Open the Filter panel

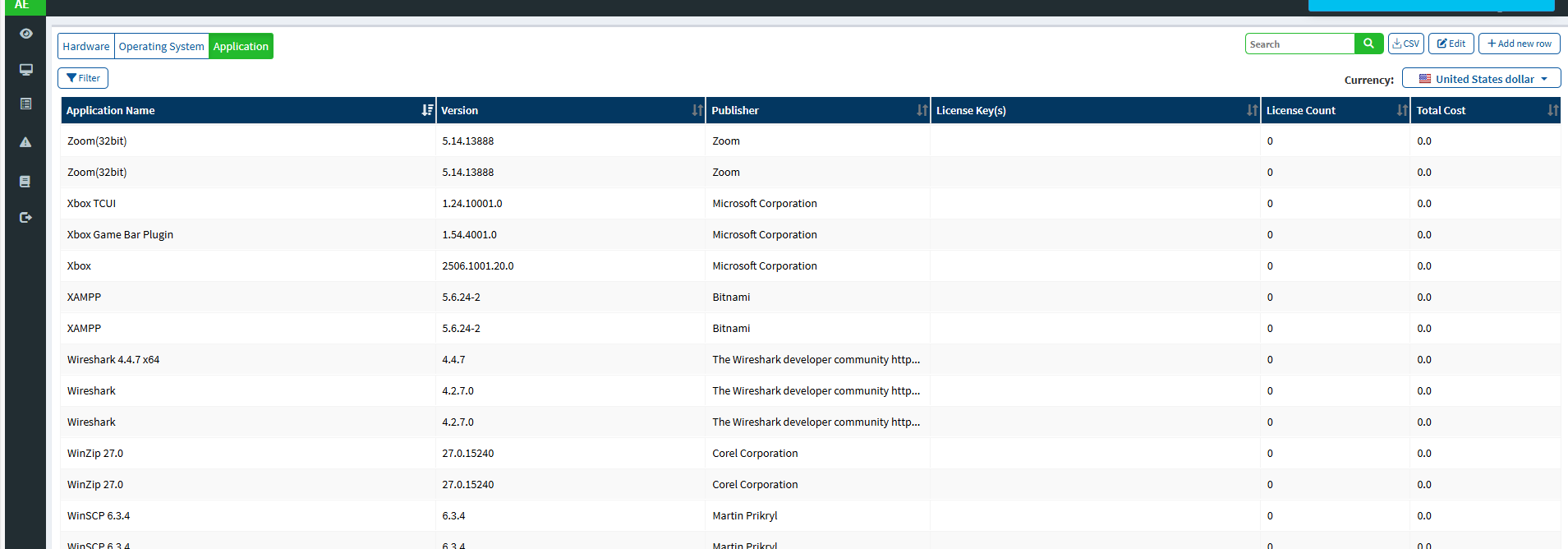point(83,78)
